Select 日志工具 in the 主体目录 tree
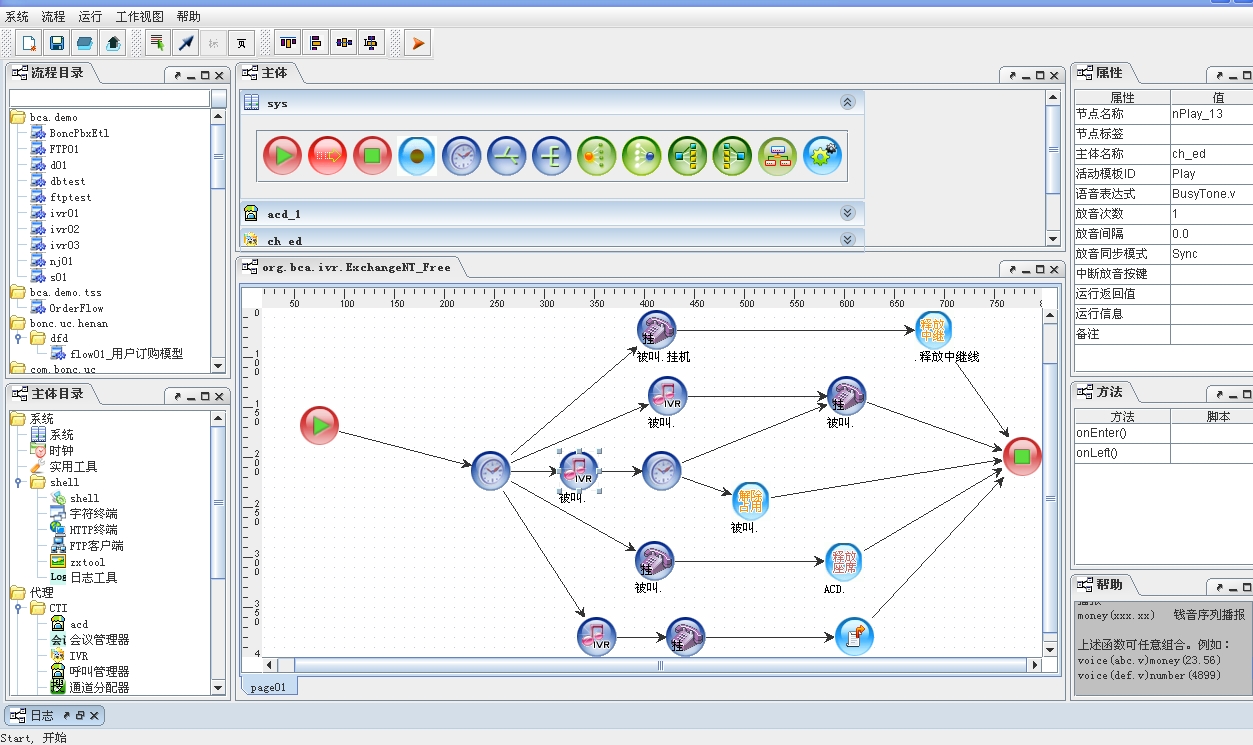Viewport: 1253px width, 745px height. [93, 577]
